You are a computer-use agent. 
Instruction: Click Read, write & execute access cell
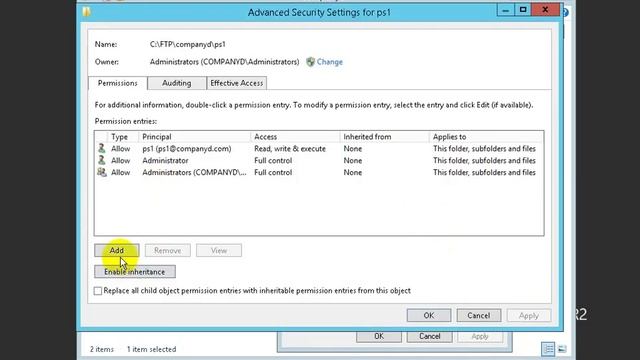[290, 149]
